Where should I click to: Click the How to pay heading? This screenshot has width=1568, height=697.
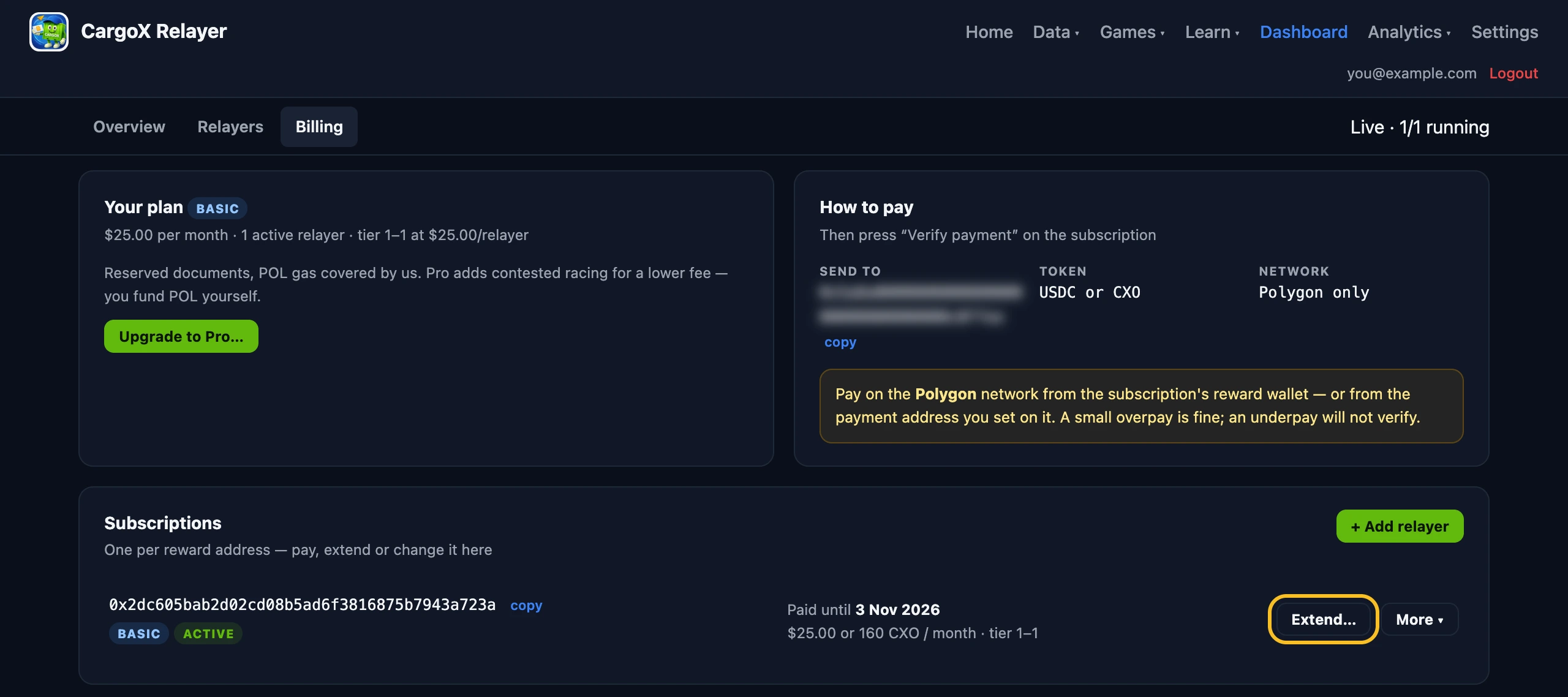(866, 208)
